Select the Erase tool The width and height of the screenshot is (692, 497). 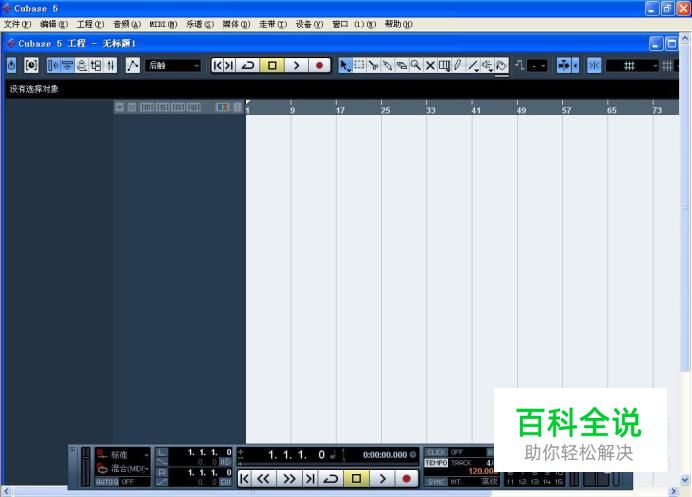point(402,65)
